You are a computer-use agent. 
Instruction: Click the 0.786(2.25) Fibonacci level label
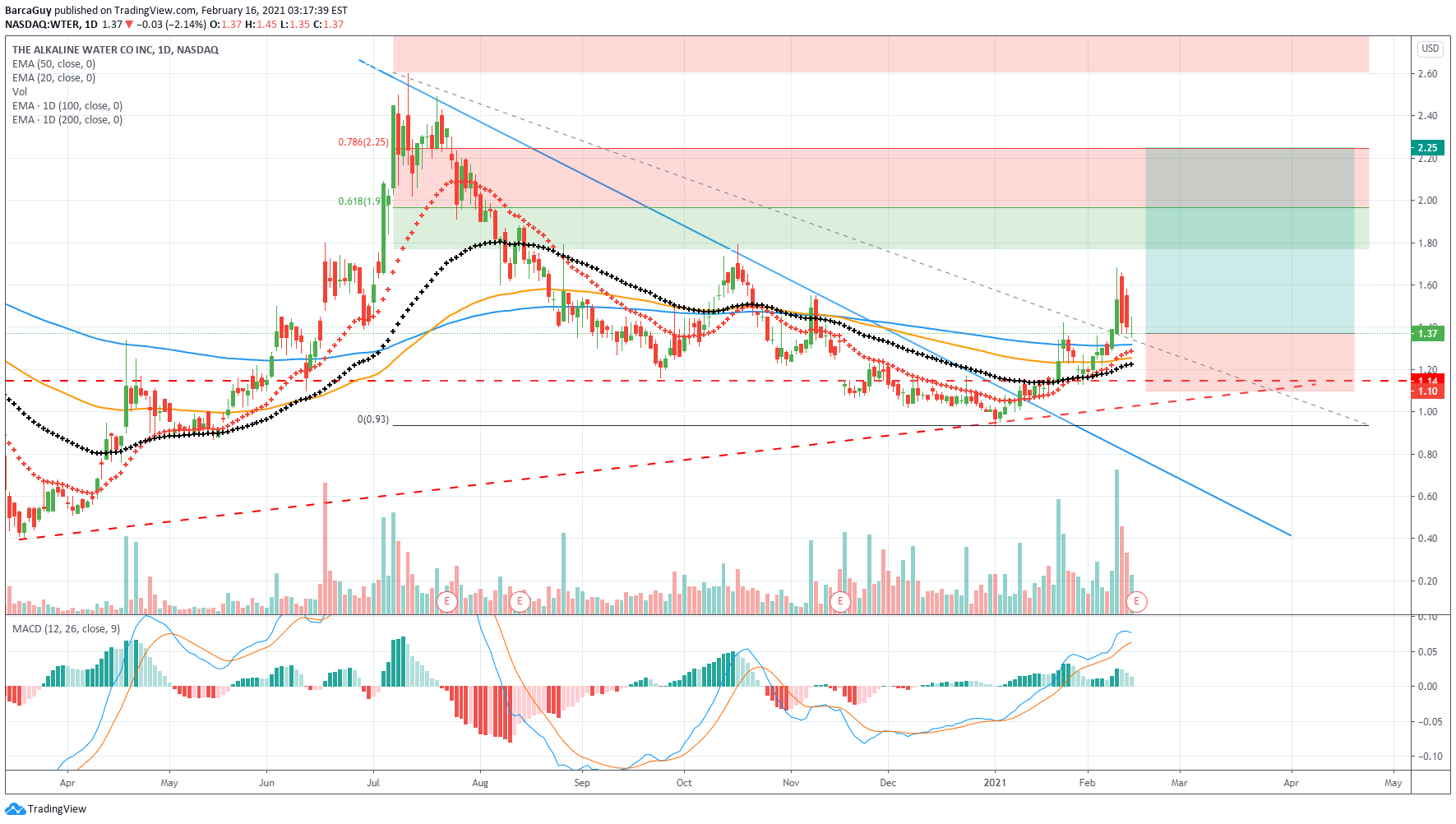click(x=363, y=142)
